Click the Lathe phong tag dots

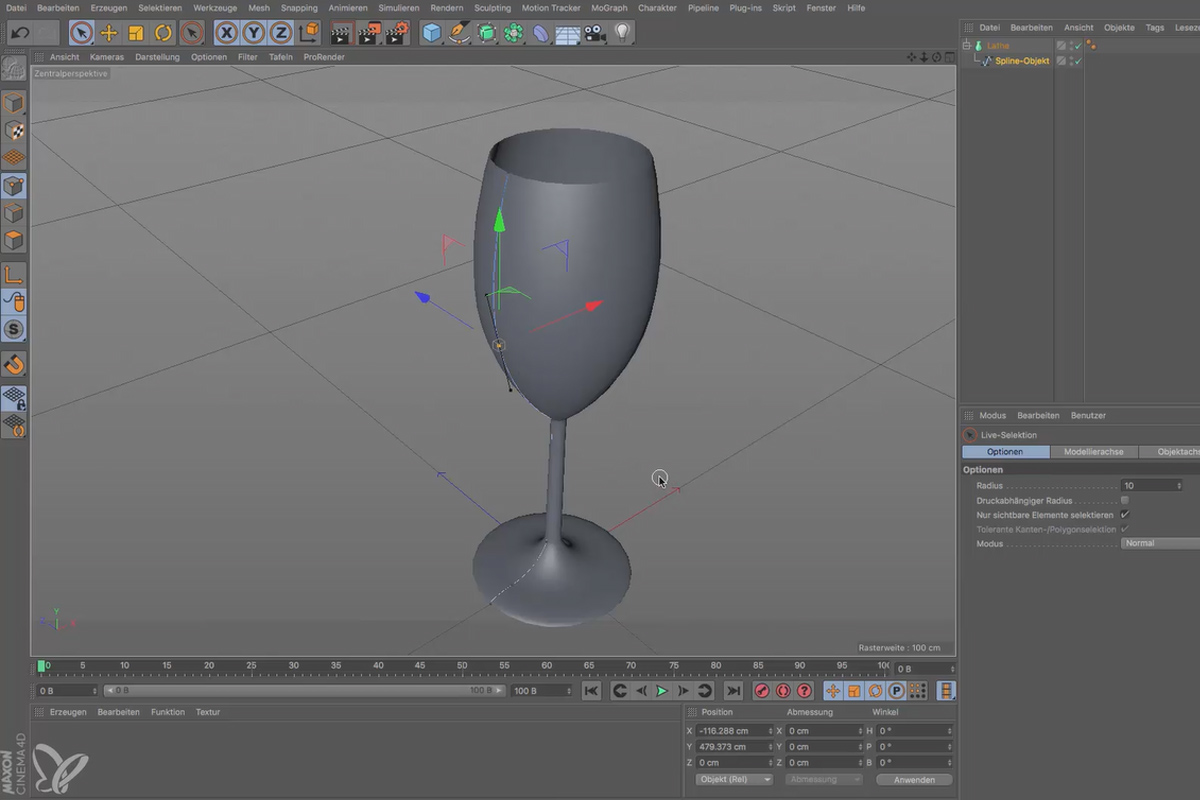pyautogui.click(x=1091, y=46)
